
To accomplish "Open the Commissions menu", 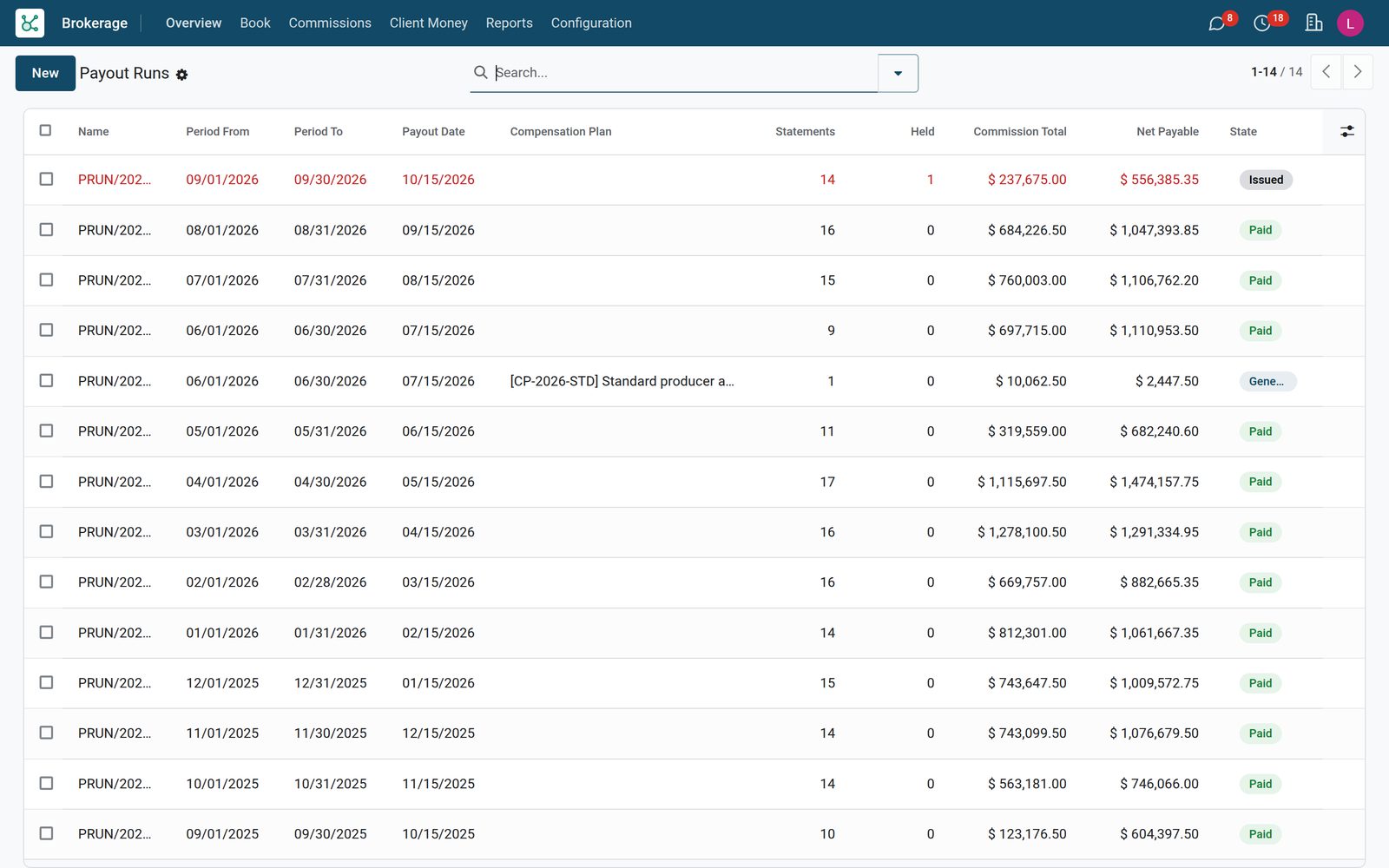I will click(330, 23).
